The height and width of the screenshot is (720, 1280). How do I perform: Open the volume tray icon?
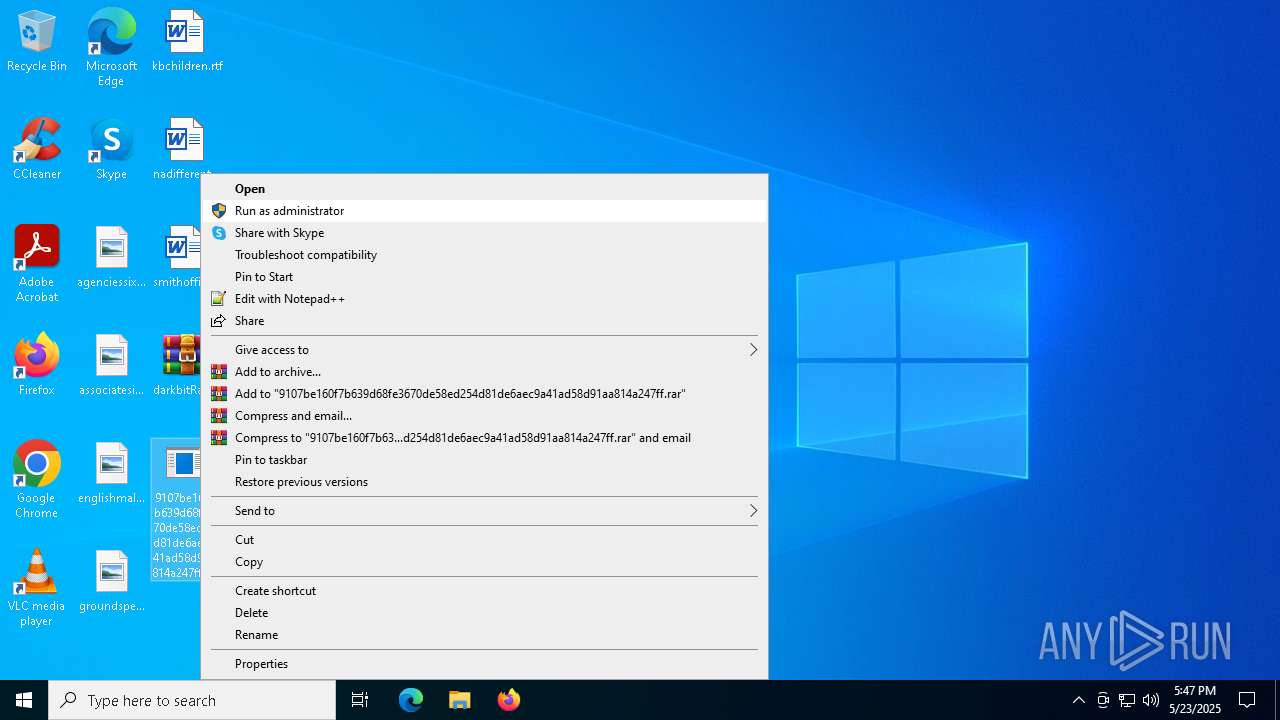[1151, 700]
